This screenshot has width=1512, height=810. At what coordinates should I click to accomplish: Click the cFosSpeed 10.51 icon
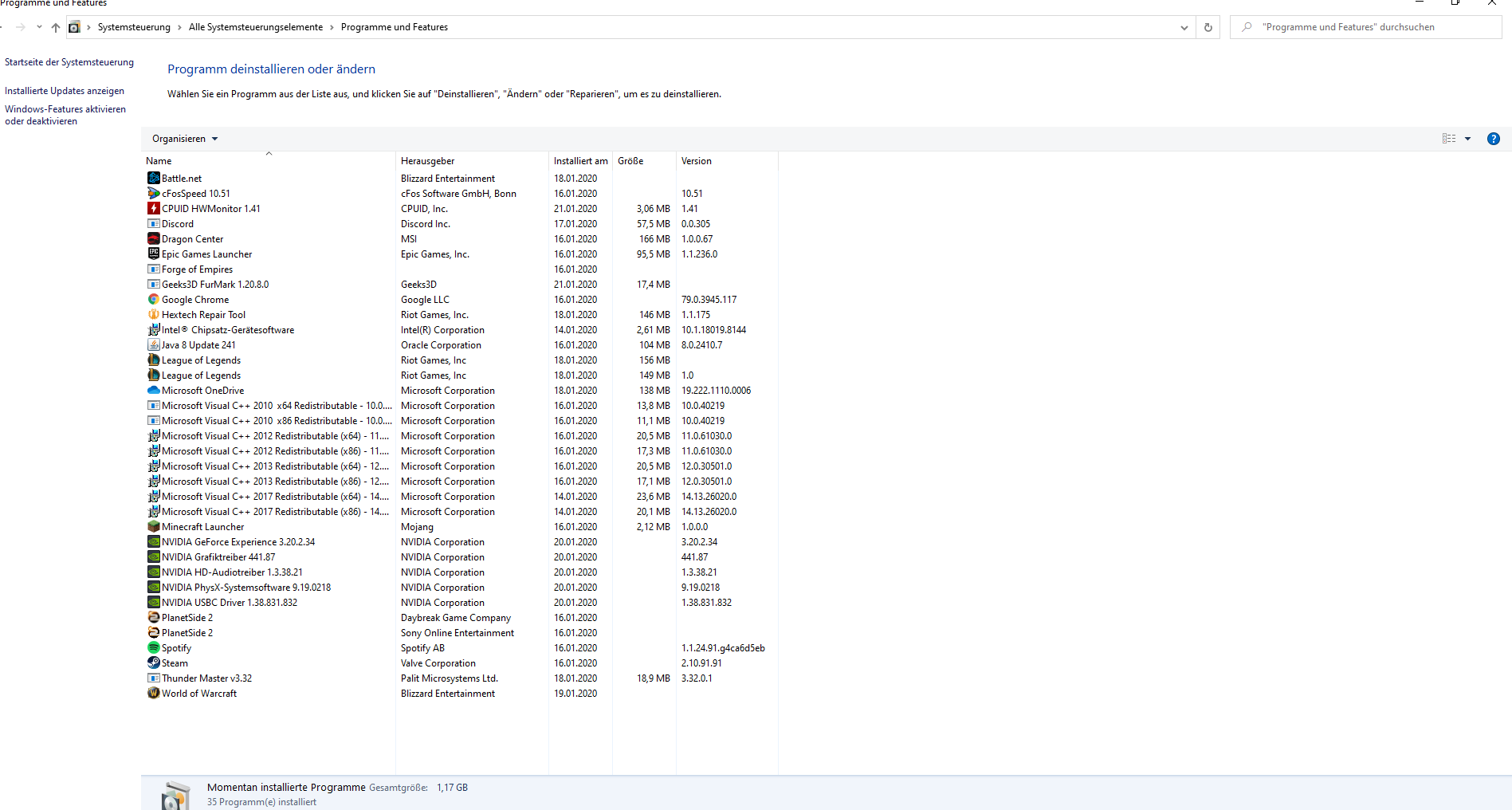tap(154, 193)
